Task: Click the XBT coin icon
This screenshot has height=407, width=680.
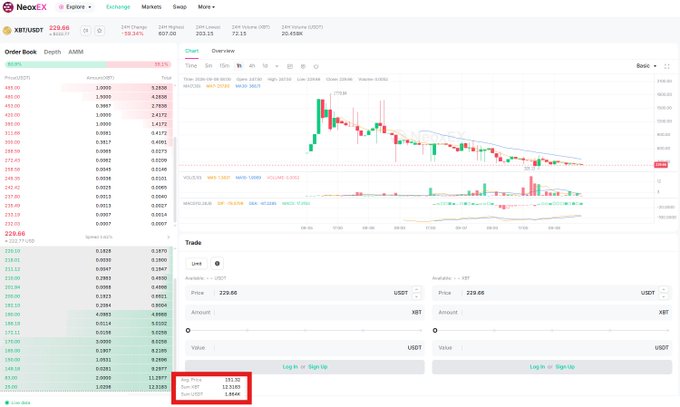Action: click(7, 30)
